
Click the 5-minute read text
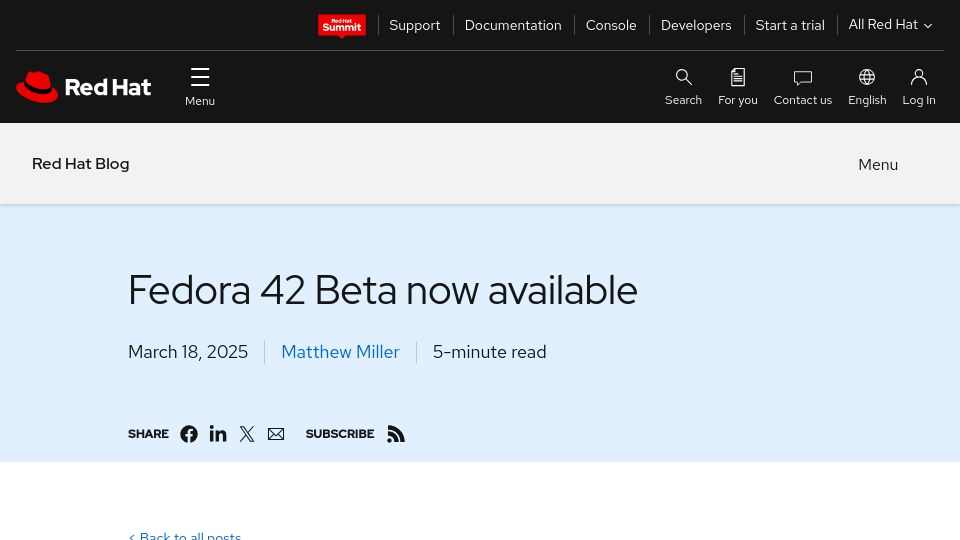coord(490,352)
